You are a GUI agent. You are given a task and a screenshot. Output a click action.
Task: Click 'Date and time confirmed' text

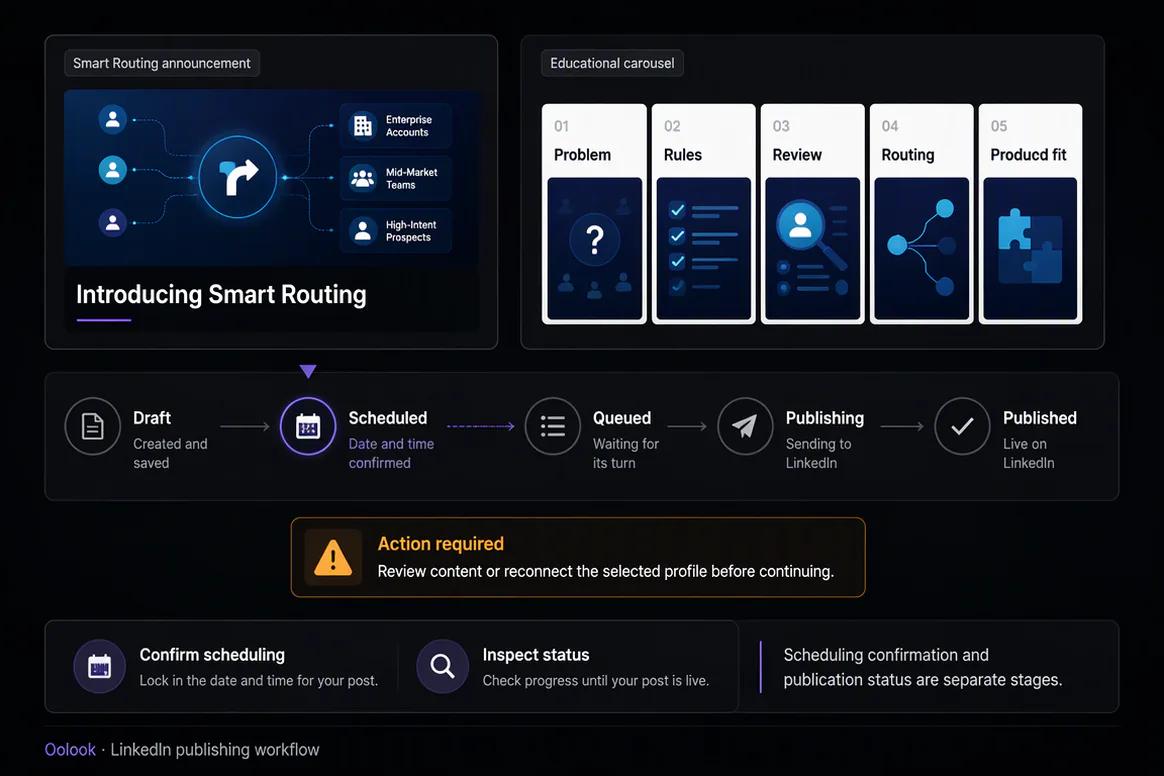click(391, 453)
